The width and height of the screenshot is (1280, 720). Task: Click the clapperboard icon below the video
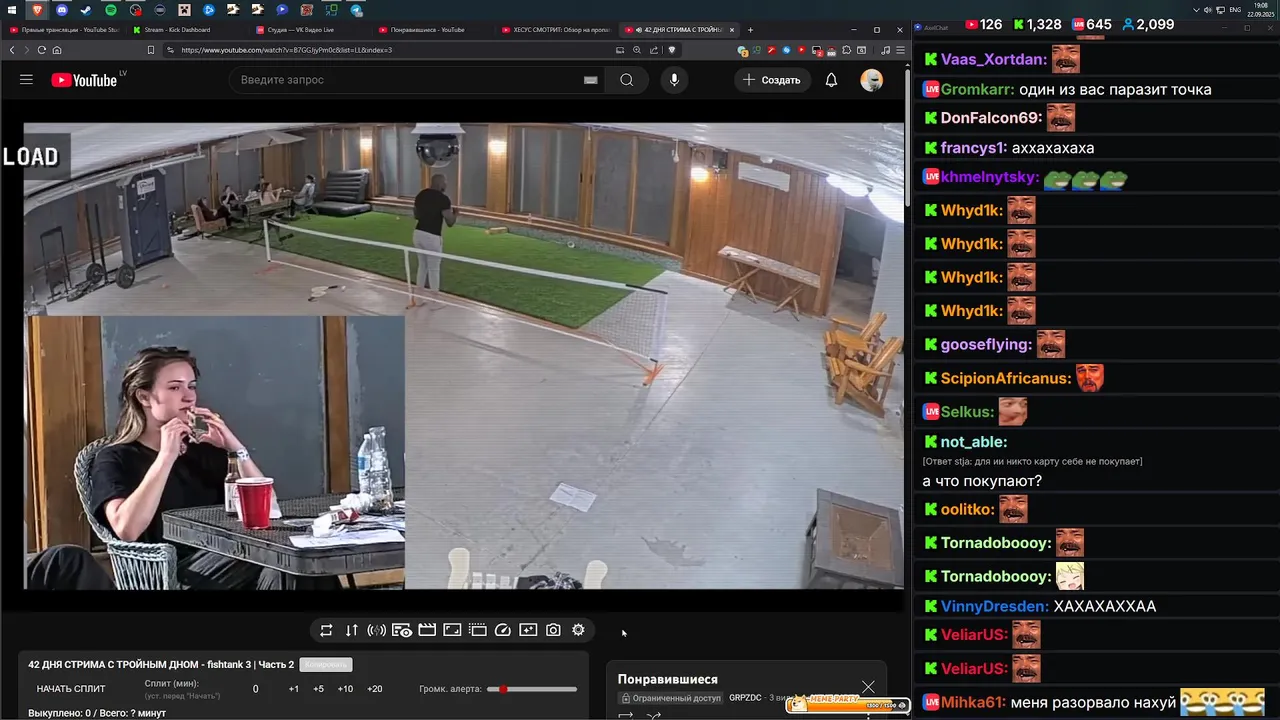[427, 630]
